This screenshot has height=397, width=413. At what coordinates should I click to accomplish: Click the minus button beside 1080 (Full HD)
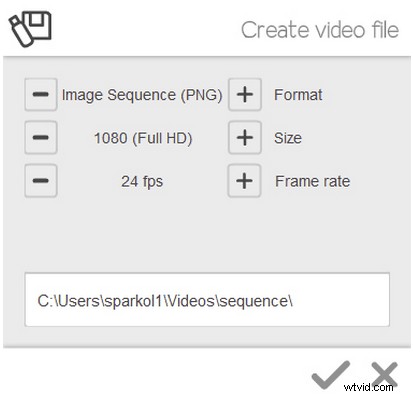tap(41, 137)
